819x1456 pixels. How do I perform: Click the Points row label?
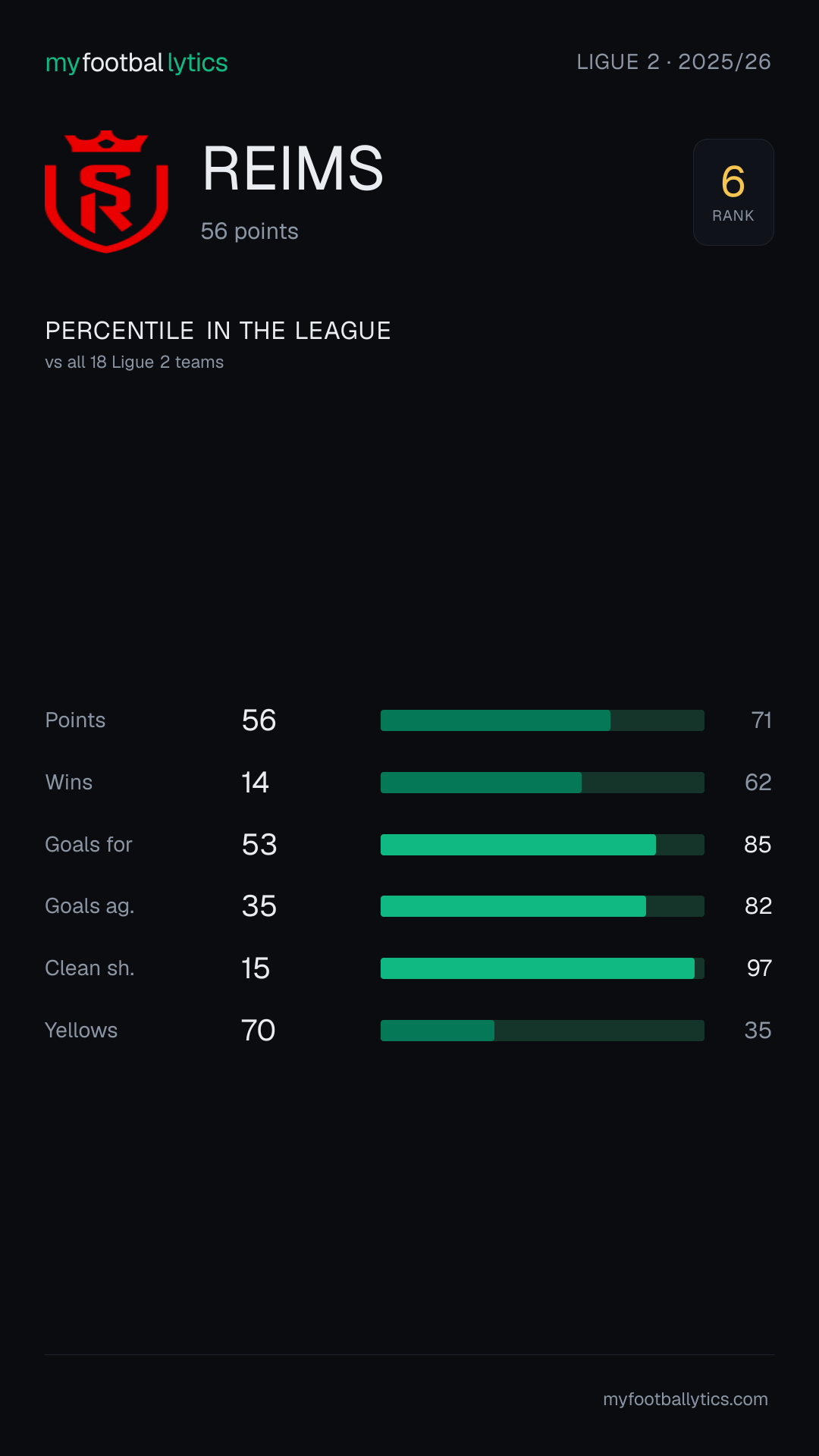click(x=75, y=720)
